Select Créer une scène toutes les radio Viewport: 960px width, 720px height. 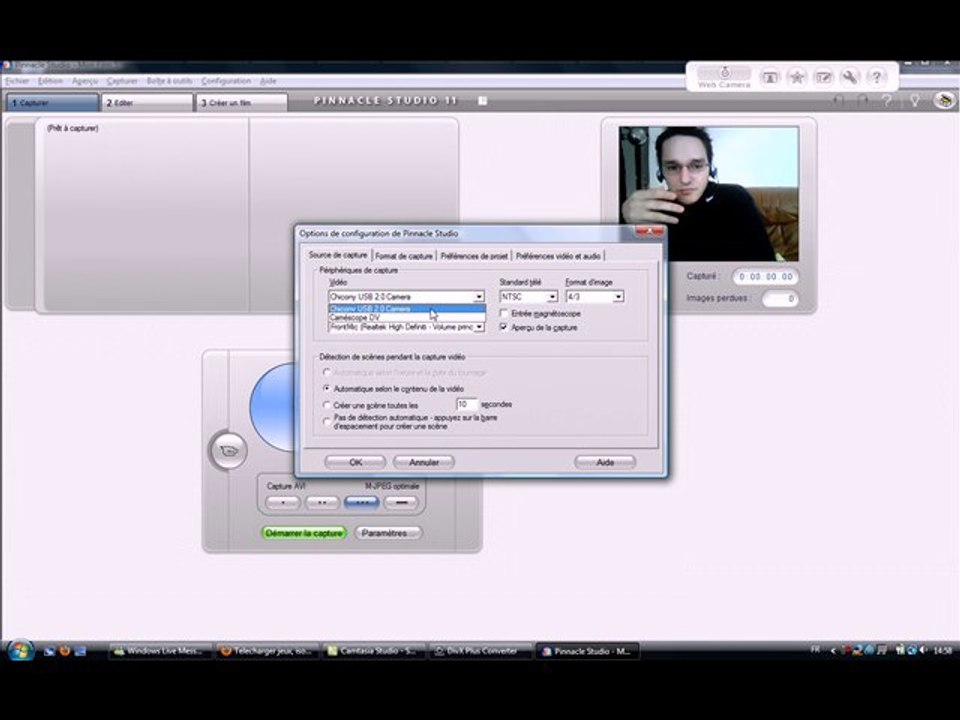tap(327, 405)
